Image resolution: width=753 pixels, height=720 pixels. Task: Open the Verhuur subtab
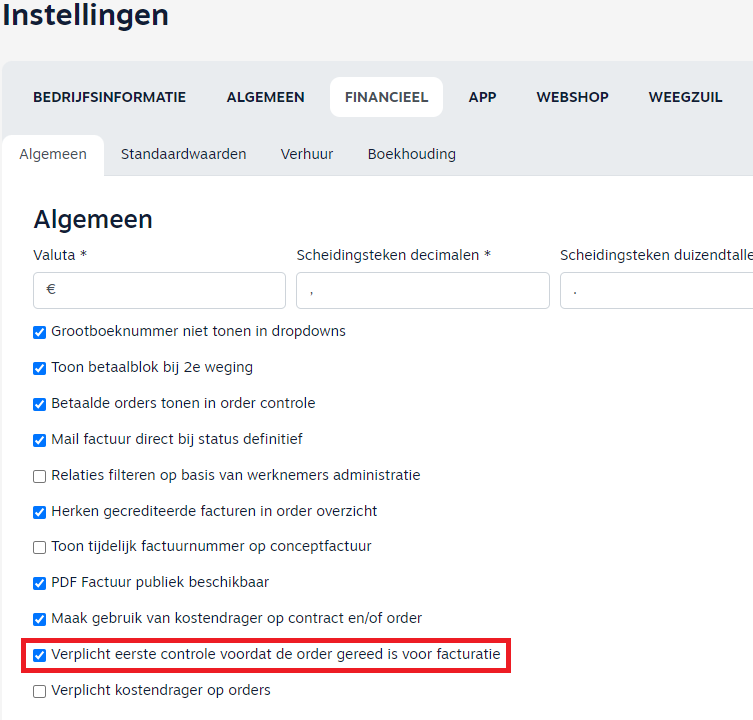(307, 154)
